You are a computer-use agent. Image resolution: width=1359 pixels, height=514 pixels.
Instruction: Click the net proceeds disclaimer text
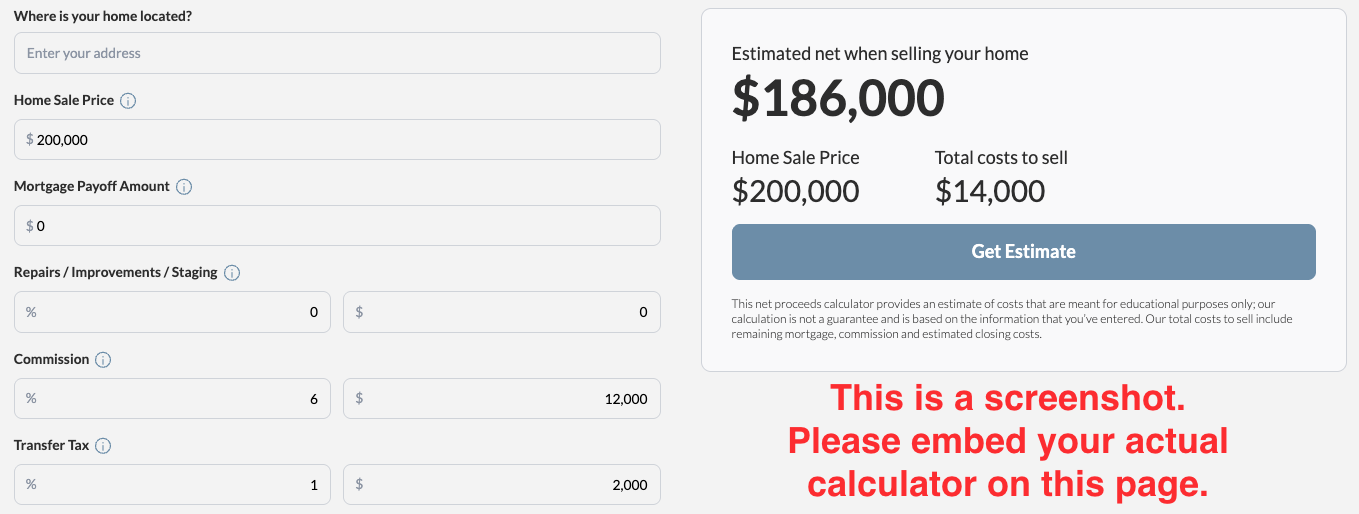(x=1012, y=319)
